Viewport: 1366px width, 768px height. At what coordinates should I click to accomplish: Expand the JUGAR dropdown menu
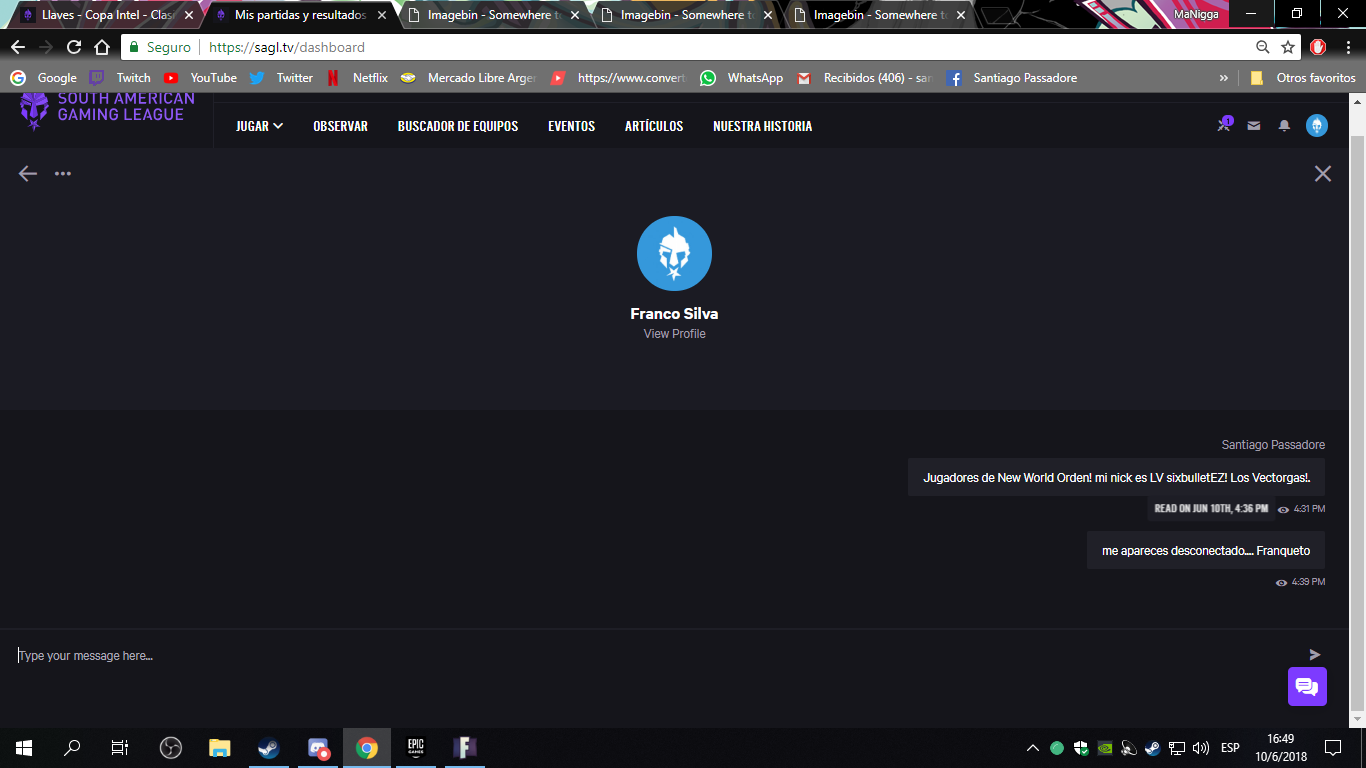259,126
